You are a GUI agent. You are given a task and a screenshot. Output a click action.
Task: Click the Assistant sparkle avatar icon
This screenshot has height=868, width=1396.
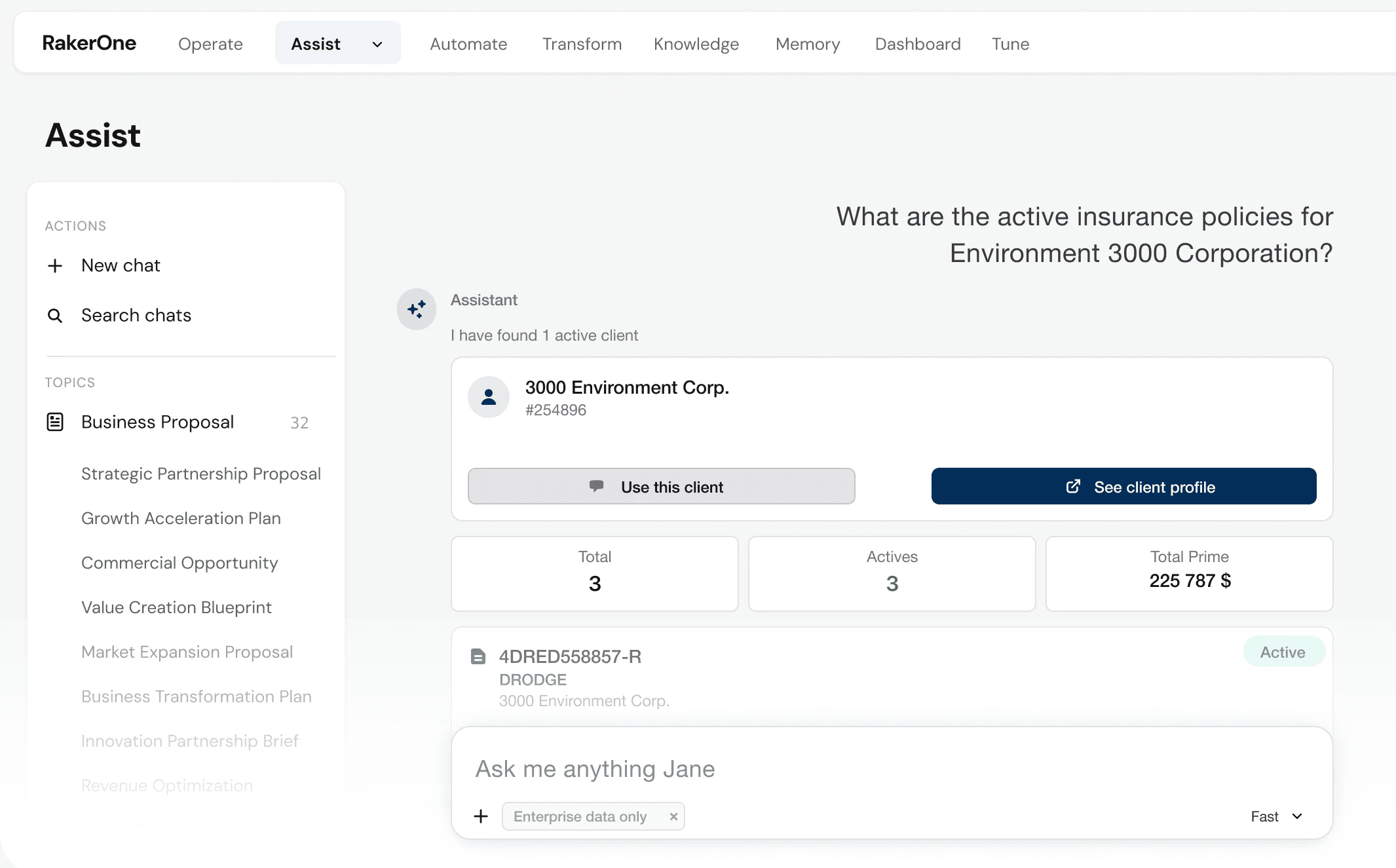416,309
